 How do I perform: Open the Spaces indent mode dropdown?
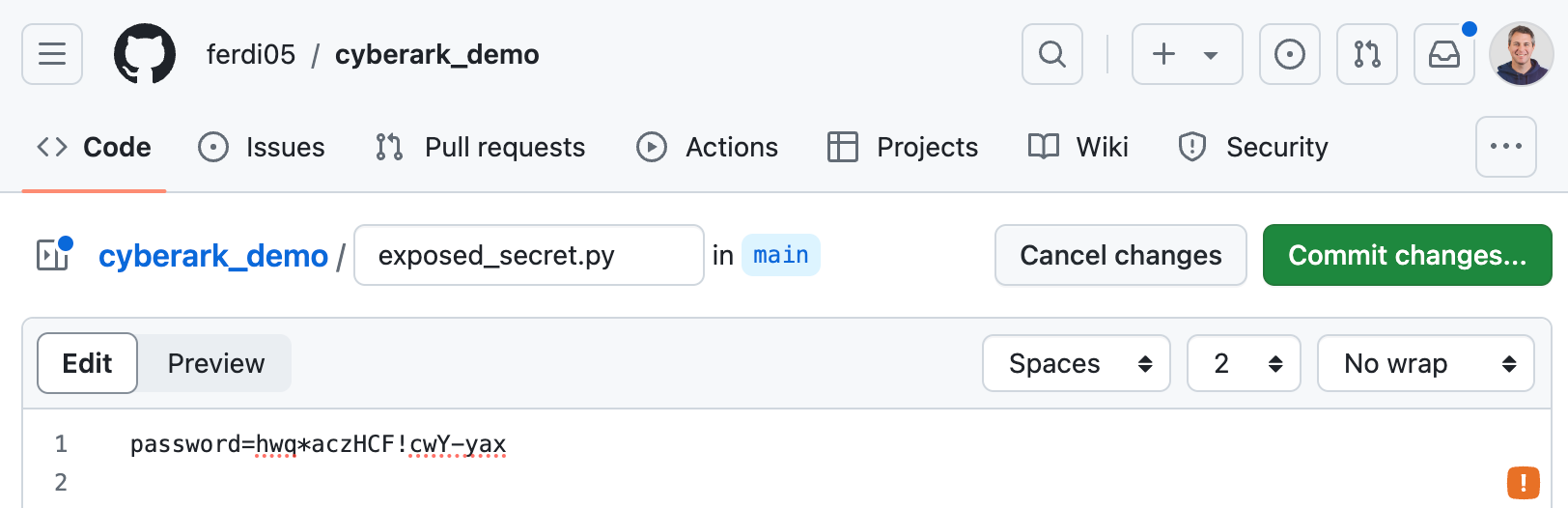pyautogui.click(x=1076, y=363)
